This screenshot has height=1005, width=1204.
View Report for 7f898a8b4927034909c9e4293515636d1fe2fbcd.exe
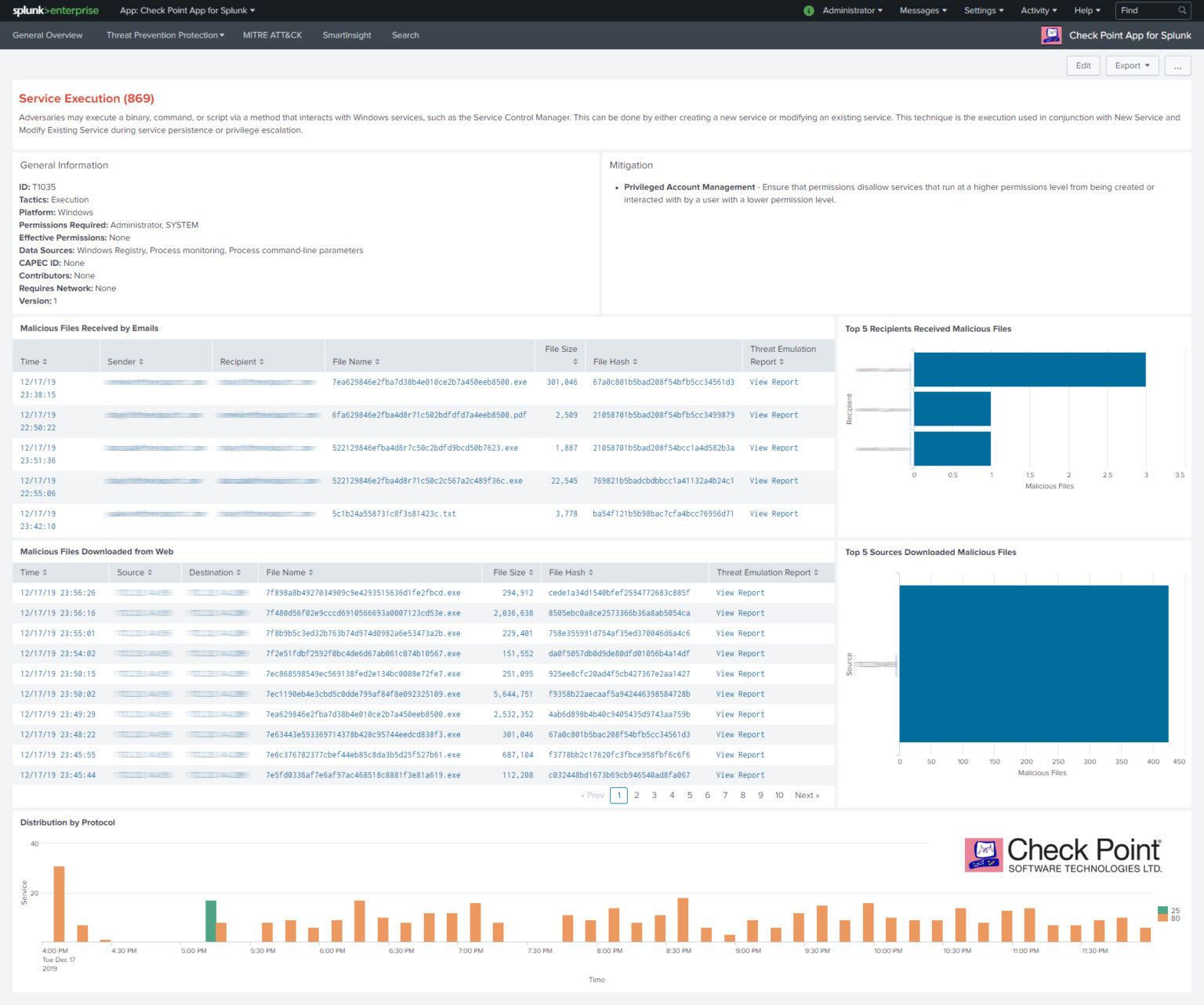739,593
